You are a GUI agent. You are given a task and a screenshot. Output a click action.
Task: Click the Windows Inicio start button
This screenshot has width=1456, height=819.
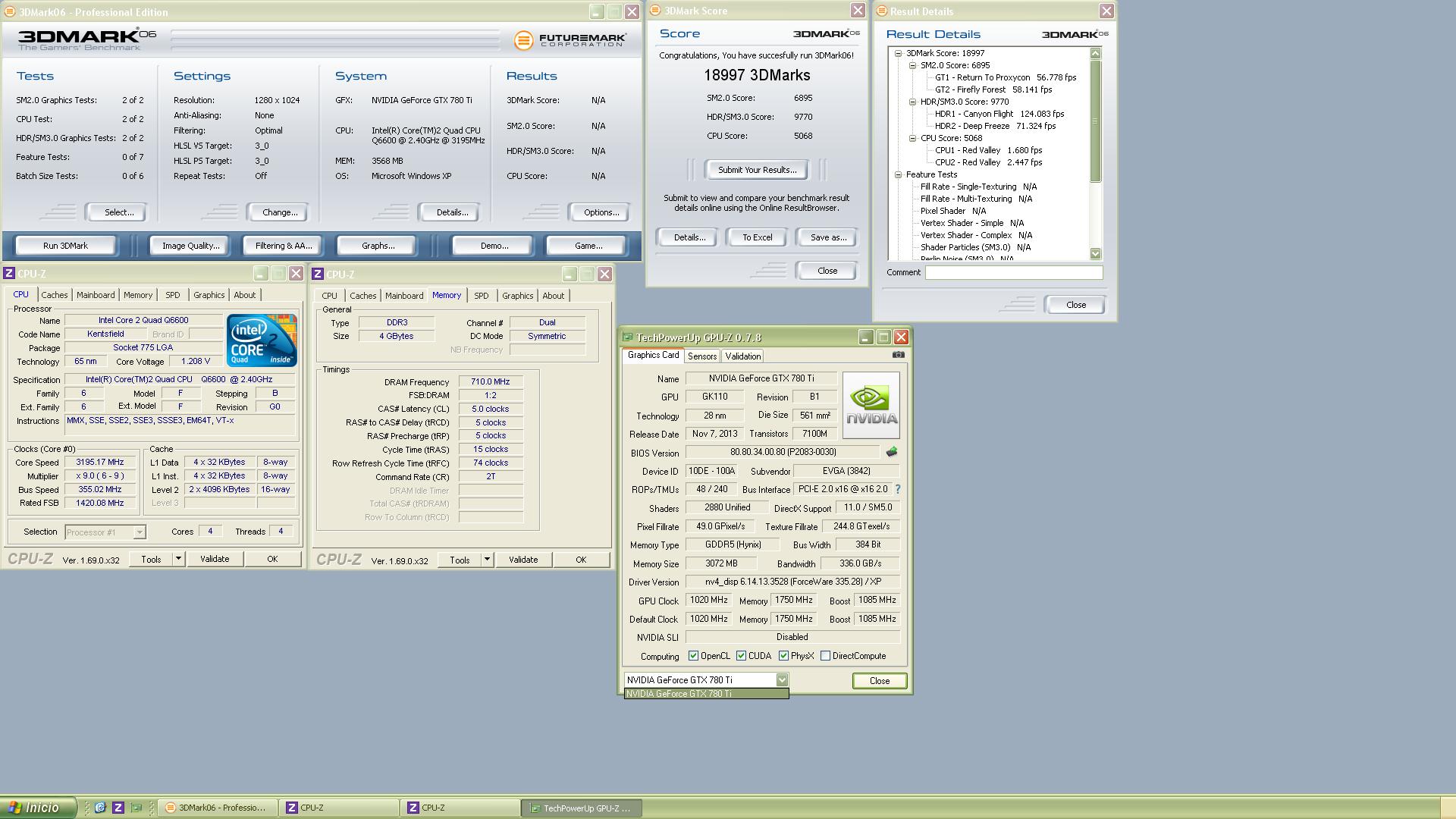38,808
